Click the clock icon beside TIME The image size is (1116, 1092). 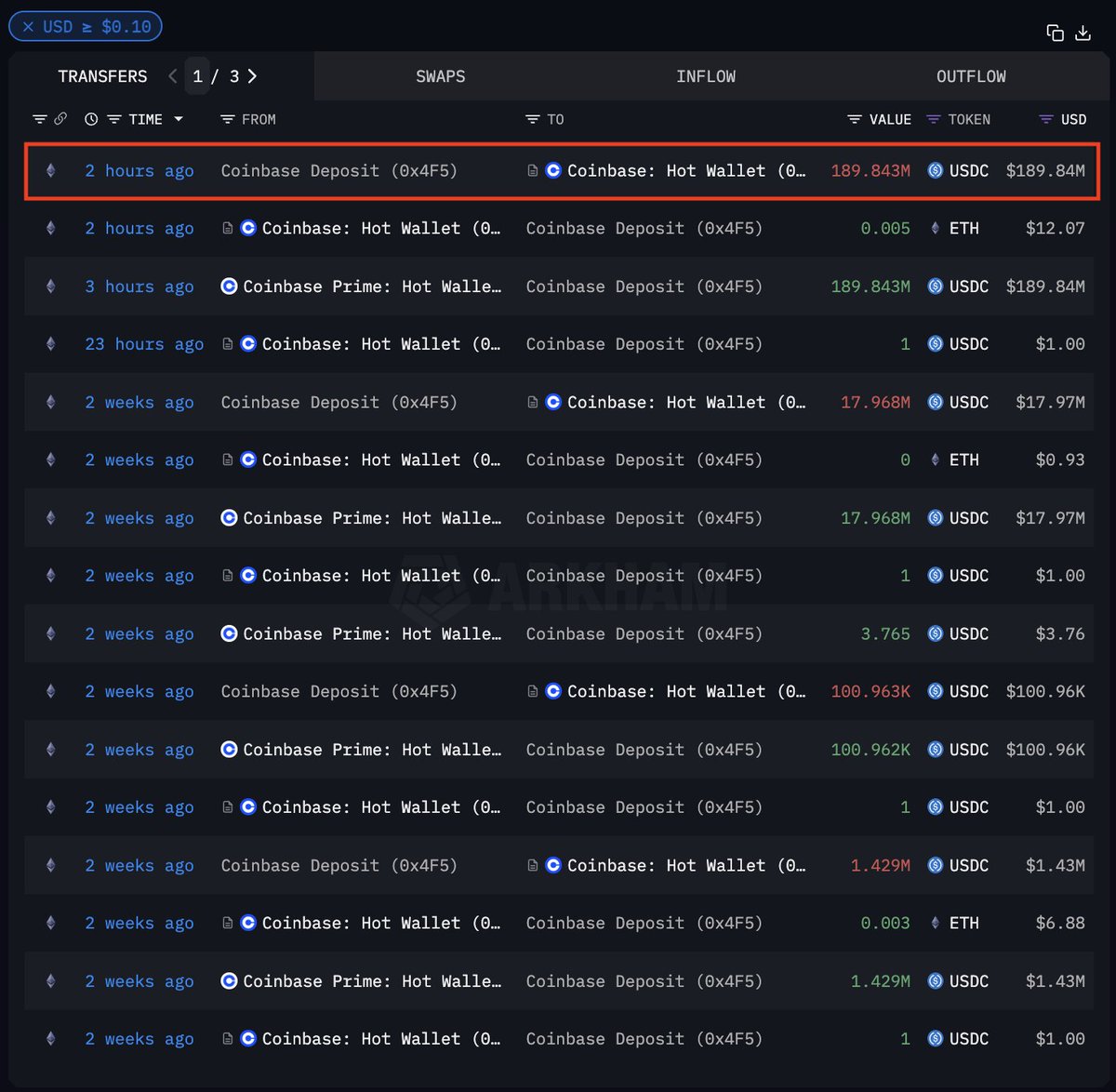(x=91, y=119)
